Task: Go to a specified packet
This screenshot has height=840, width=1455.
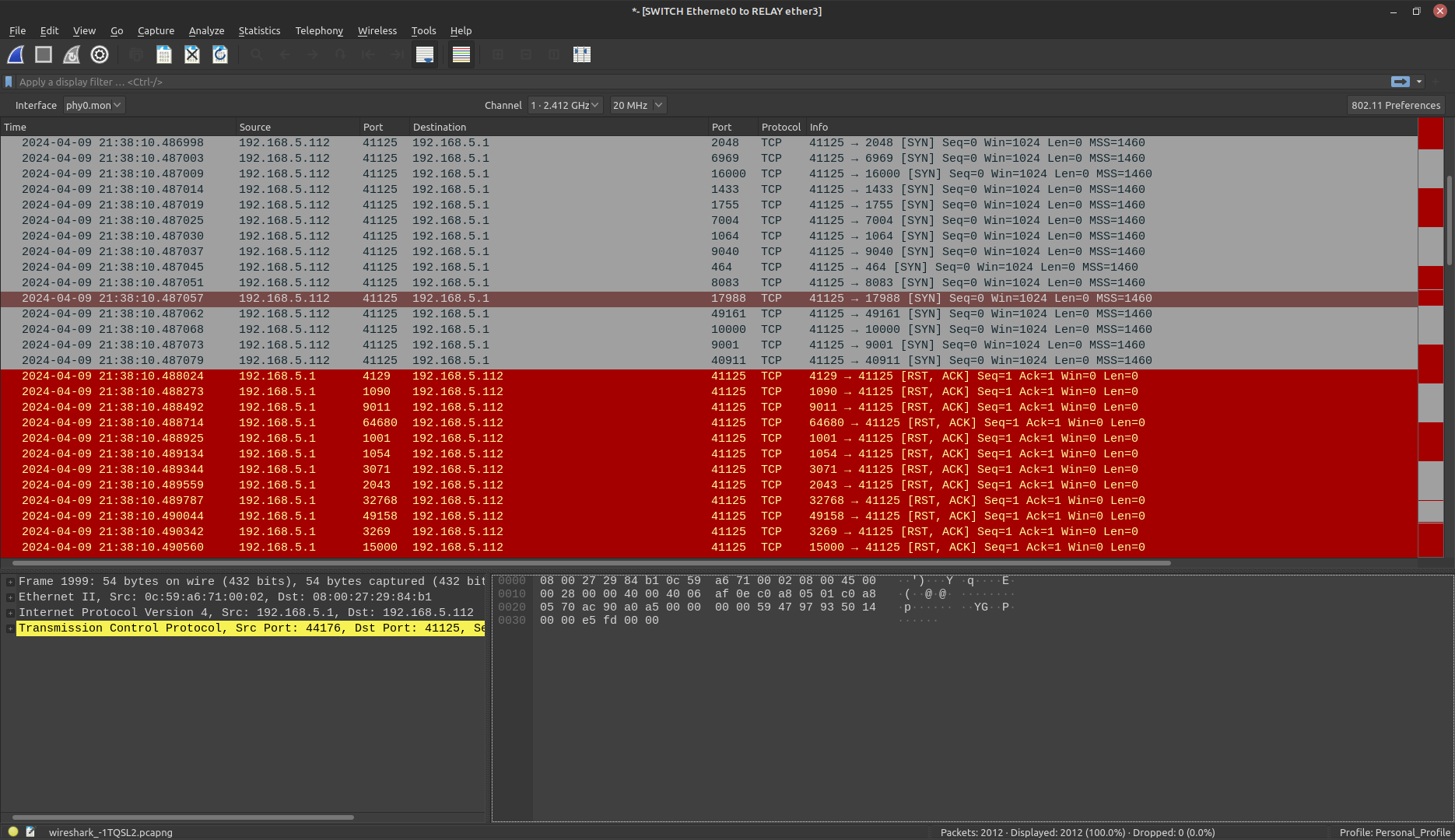Action: click(x=341, y=54)
